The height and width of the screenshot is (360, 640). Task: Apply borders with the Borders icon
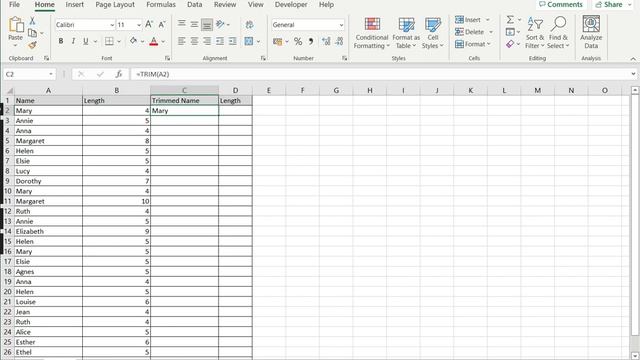(x=109, y=41)
